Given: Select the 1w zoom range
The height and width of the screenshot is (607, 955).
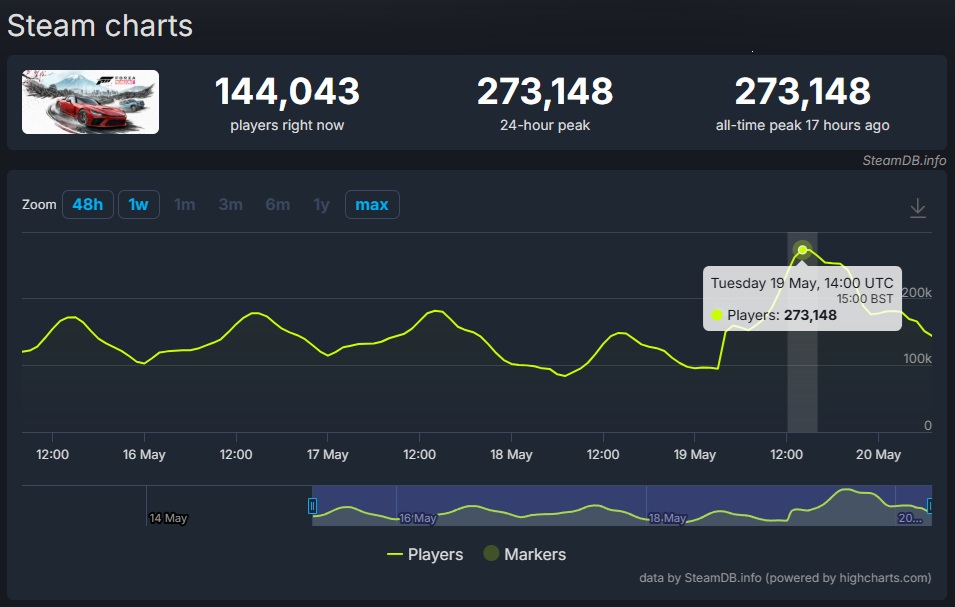Looking at the screenshot, I should [138, 205].
